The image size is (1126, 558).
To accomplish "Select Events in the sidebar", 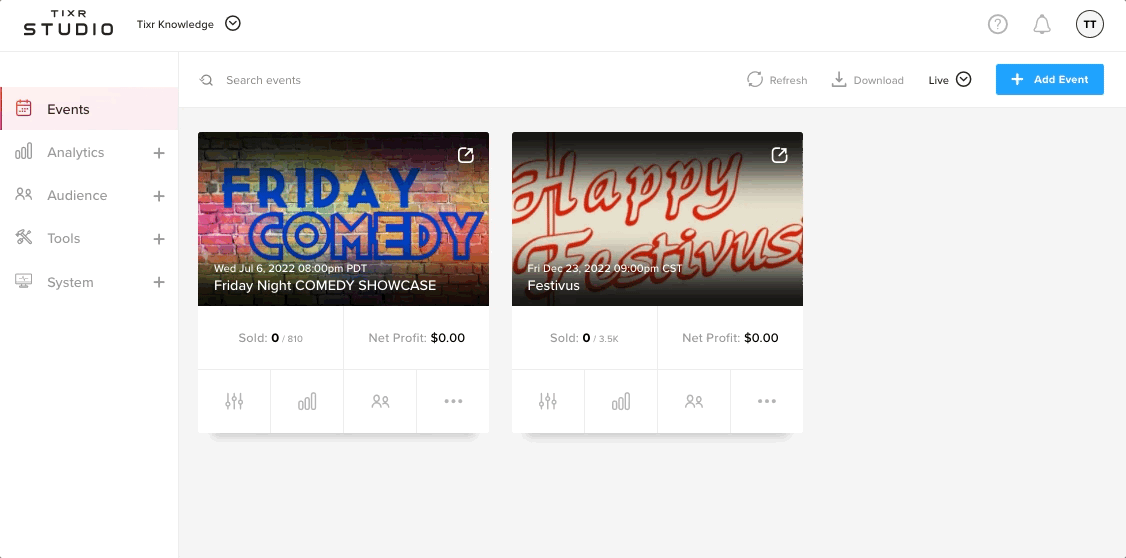I will point(89,109).
